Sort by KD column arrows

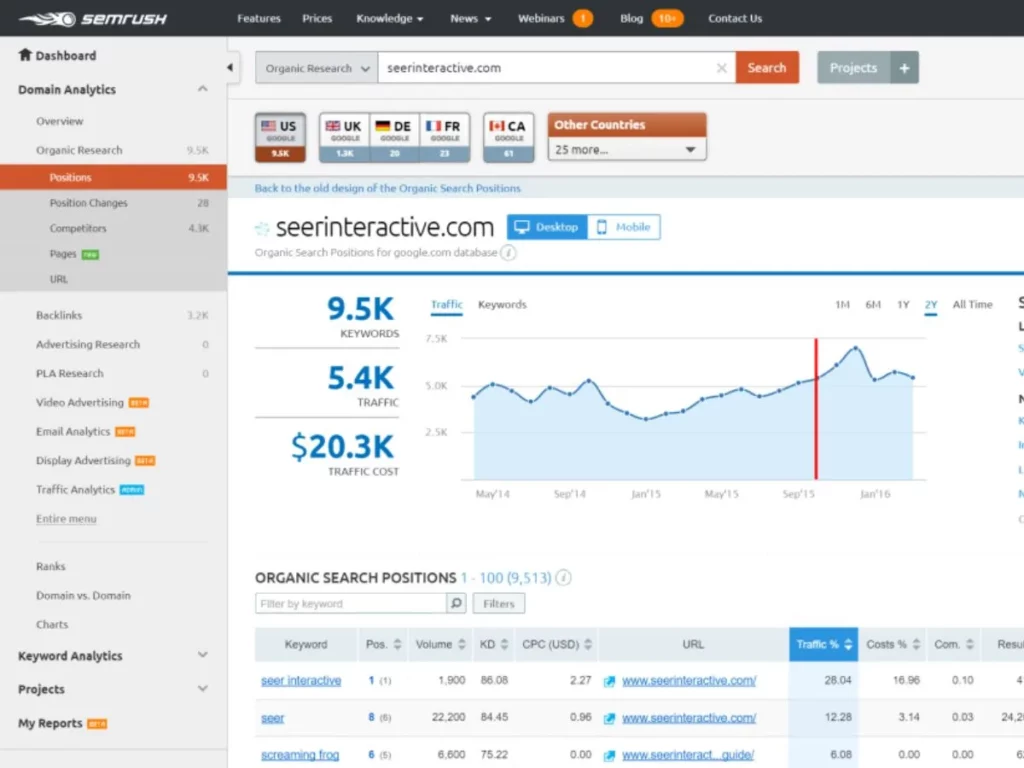[x=504, y=645]
